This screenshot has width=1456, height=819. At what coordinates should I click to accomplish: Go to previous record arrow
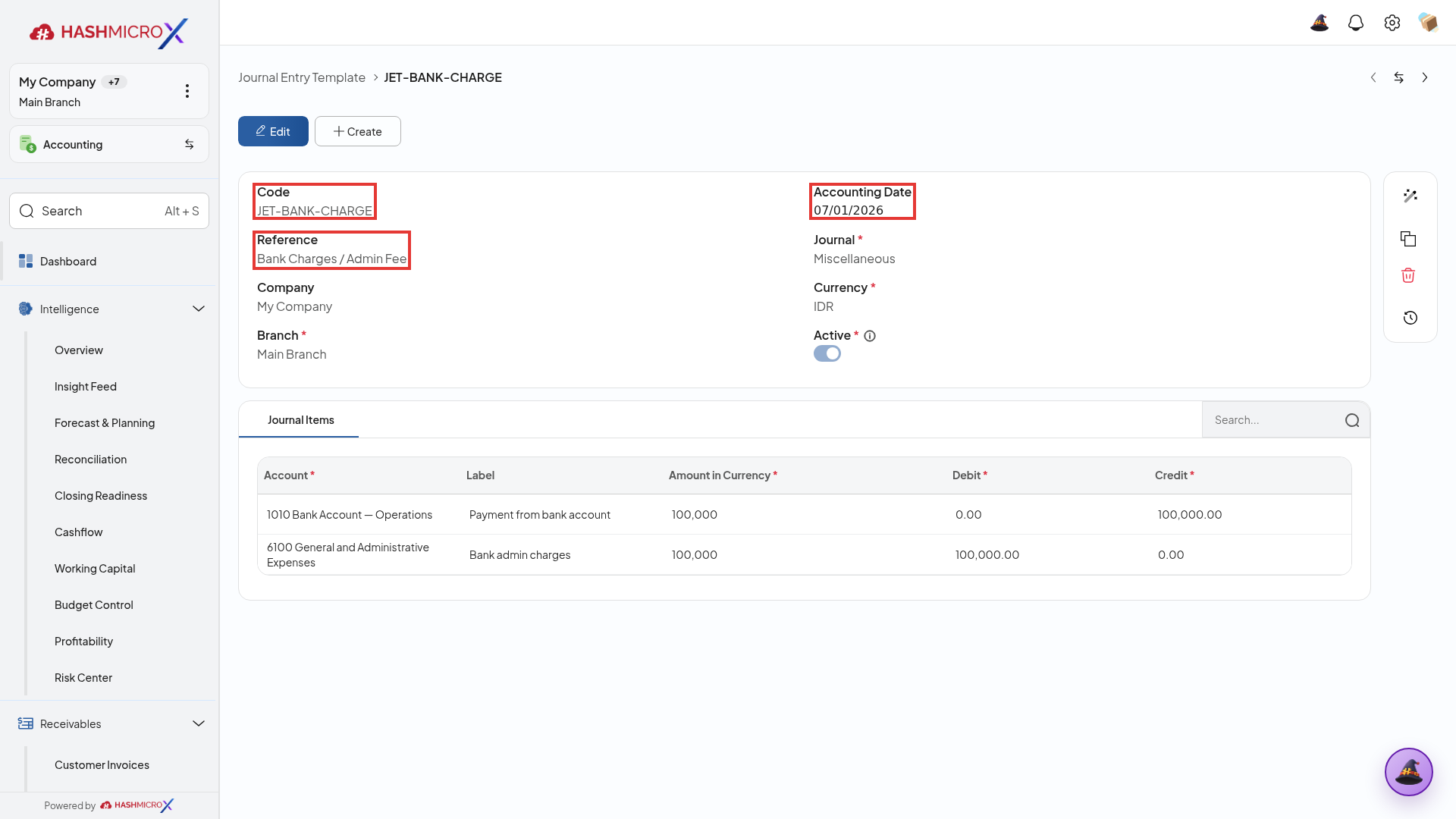(x=1373, y=77)
